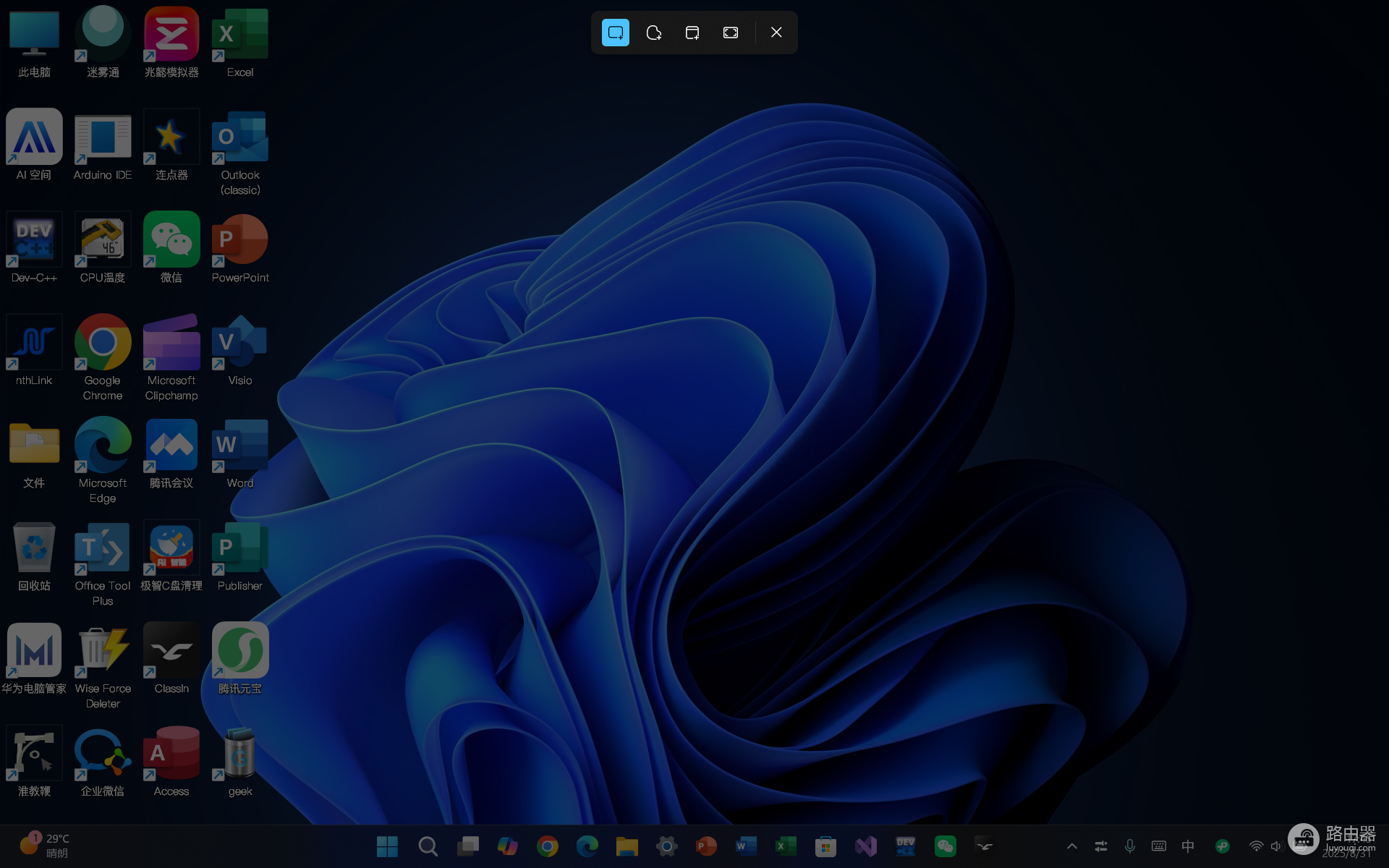Open PowerPoint desktop shortcut
This screenshot has height=868, width=1389.
click(240, 247)
